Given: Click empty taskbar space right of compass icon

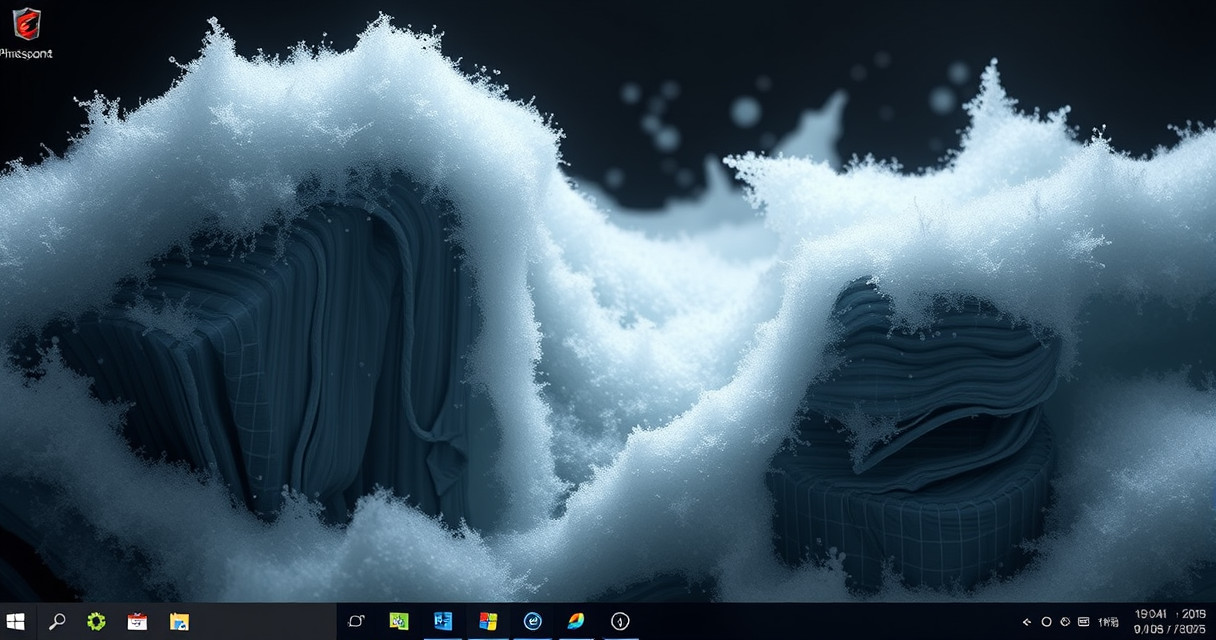Looking at the screenshot, I should coord(820,621).
